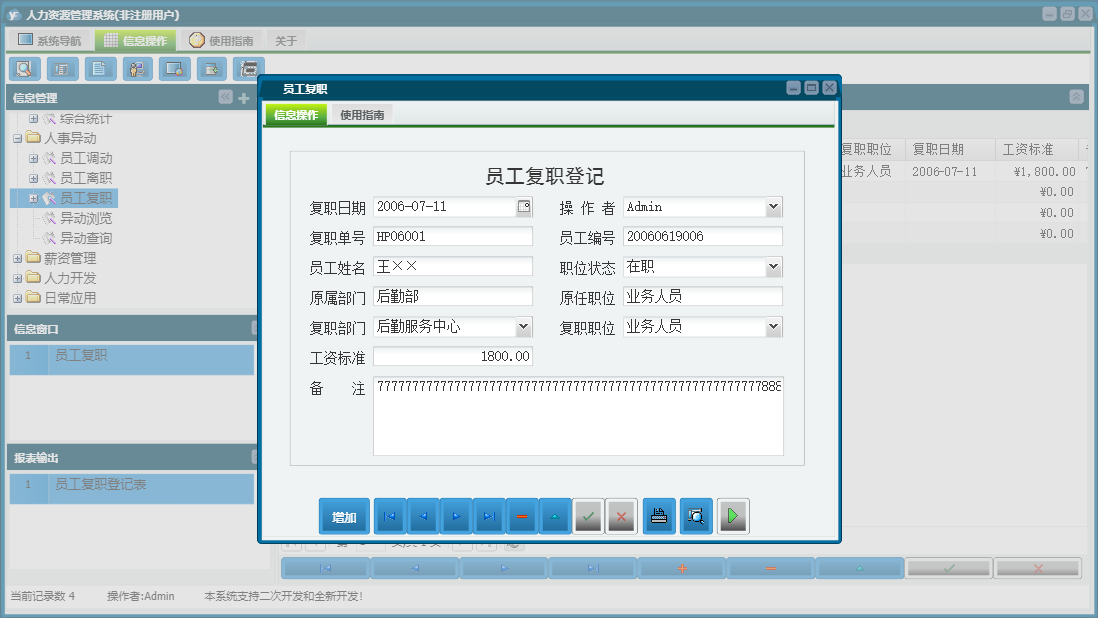Click the monitor browse icon in toolbar
The width and height of the screenshot is (1098, 618).
(x=174, y=68)
